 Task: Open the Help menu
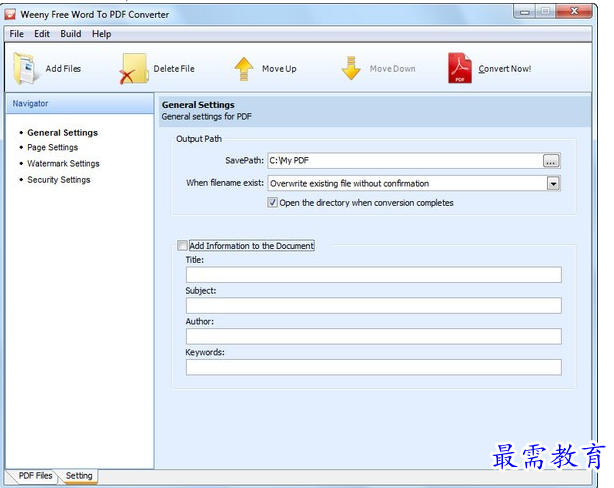101,34
